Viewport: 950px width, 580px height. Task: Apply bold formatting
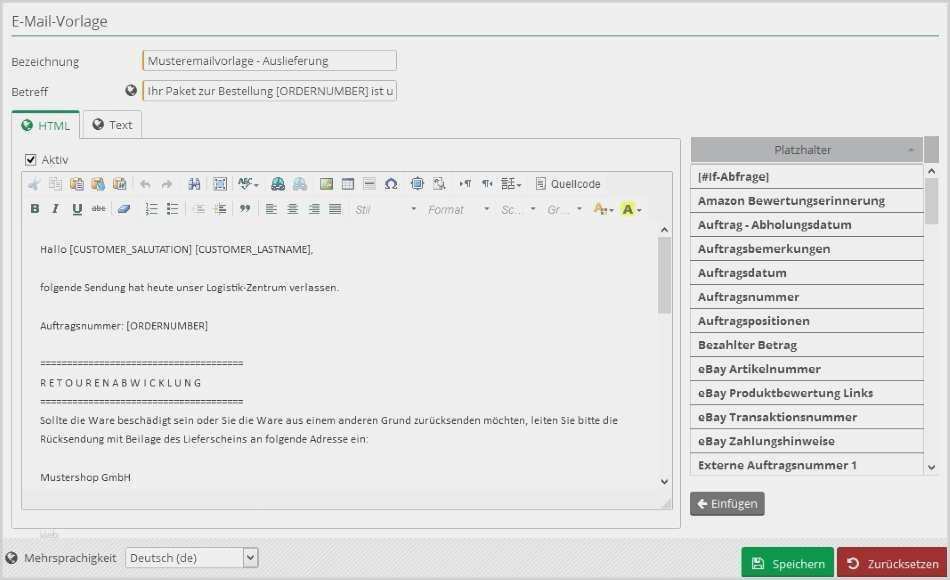tap(35, 209)
